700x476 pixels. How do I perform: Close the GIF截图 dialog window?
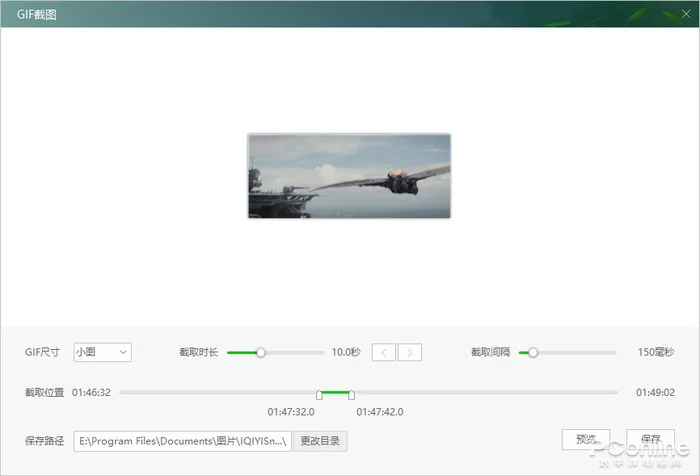[686, 14]
